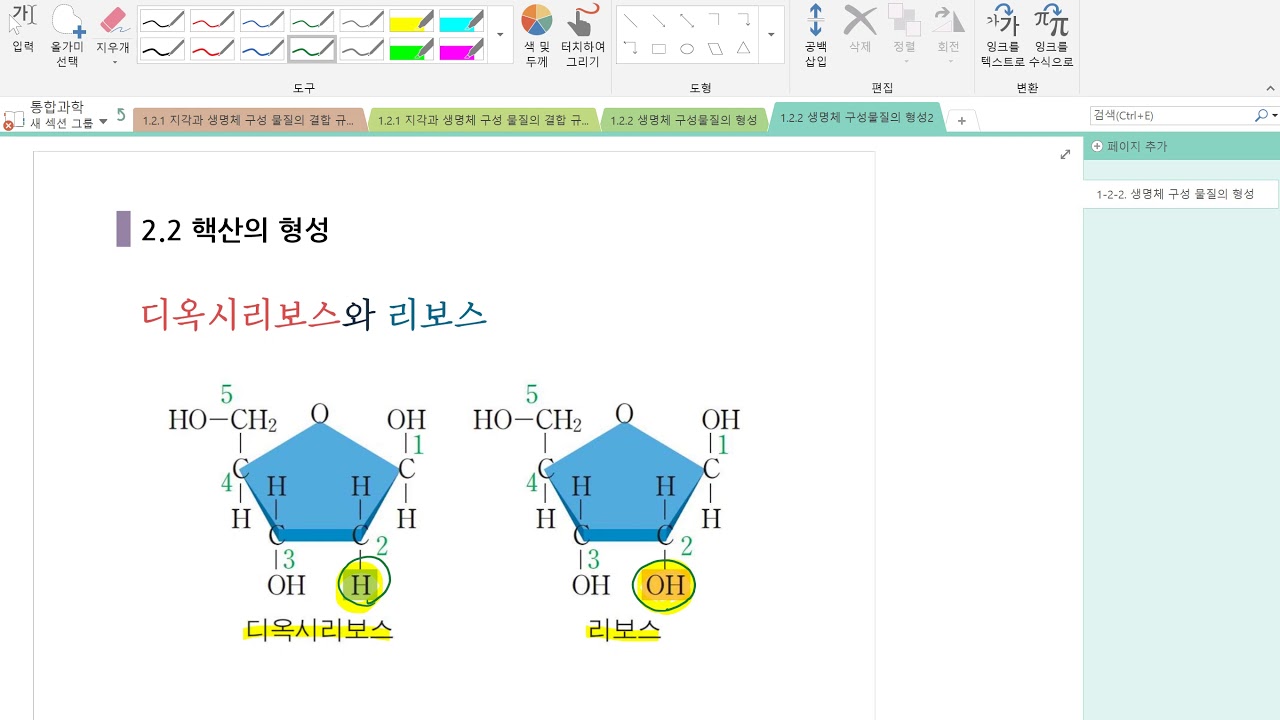Click heading 디옥시리보스와 리보스

point(313,314)
